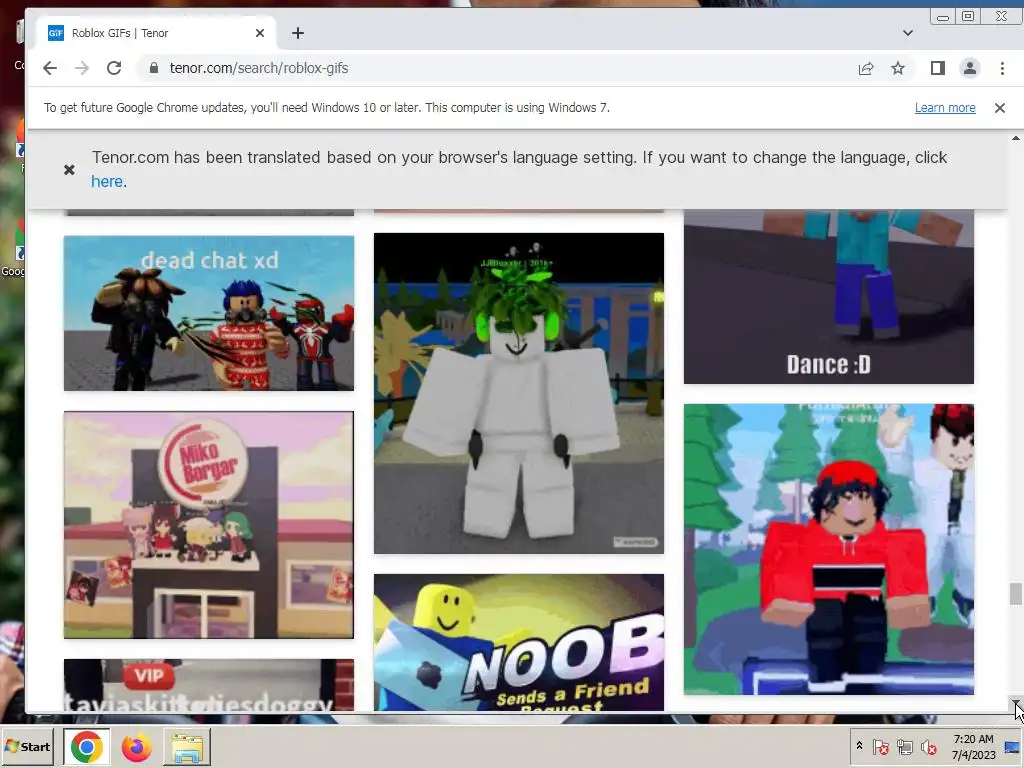Click the Show desktop tray icon
The height and width of the screenshot is (768, 1024).
pos(1013,746)
